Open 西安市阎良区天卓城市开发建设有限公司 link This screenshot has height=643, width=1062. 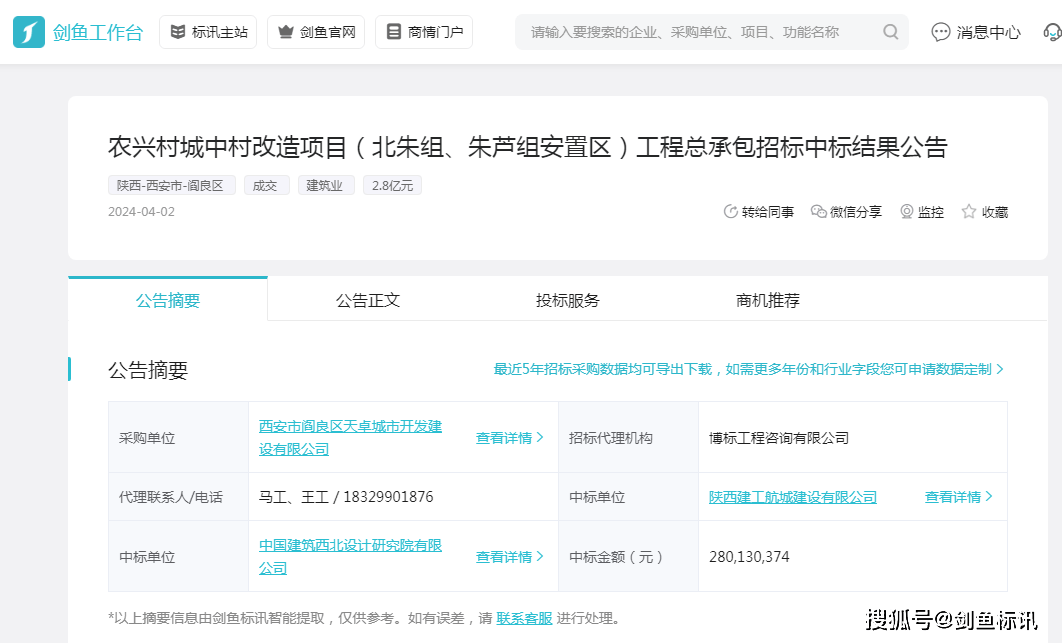coord(350,438)
